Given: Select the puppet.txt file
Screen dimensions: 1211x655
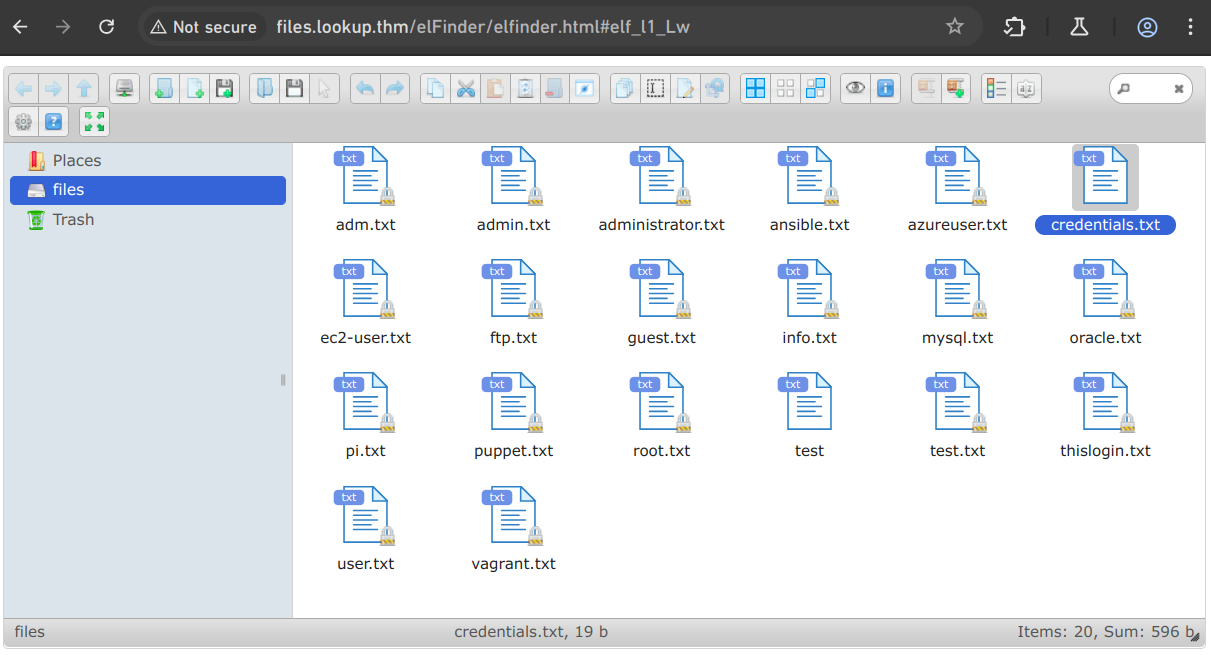Looking at the screenshot, I should tap(513, 416).
